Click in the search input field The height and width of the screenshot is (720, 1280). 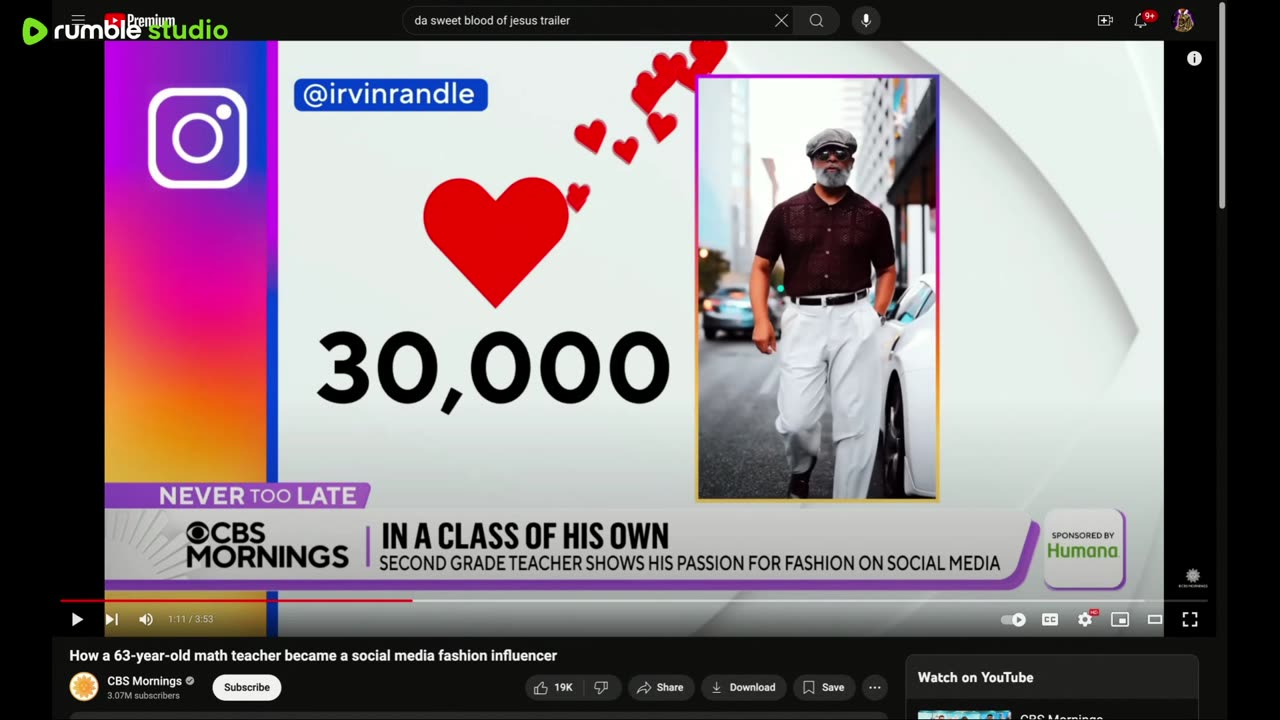coord(590,20)
